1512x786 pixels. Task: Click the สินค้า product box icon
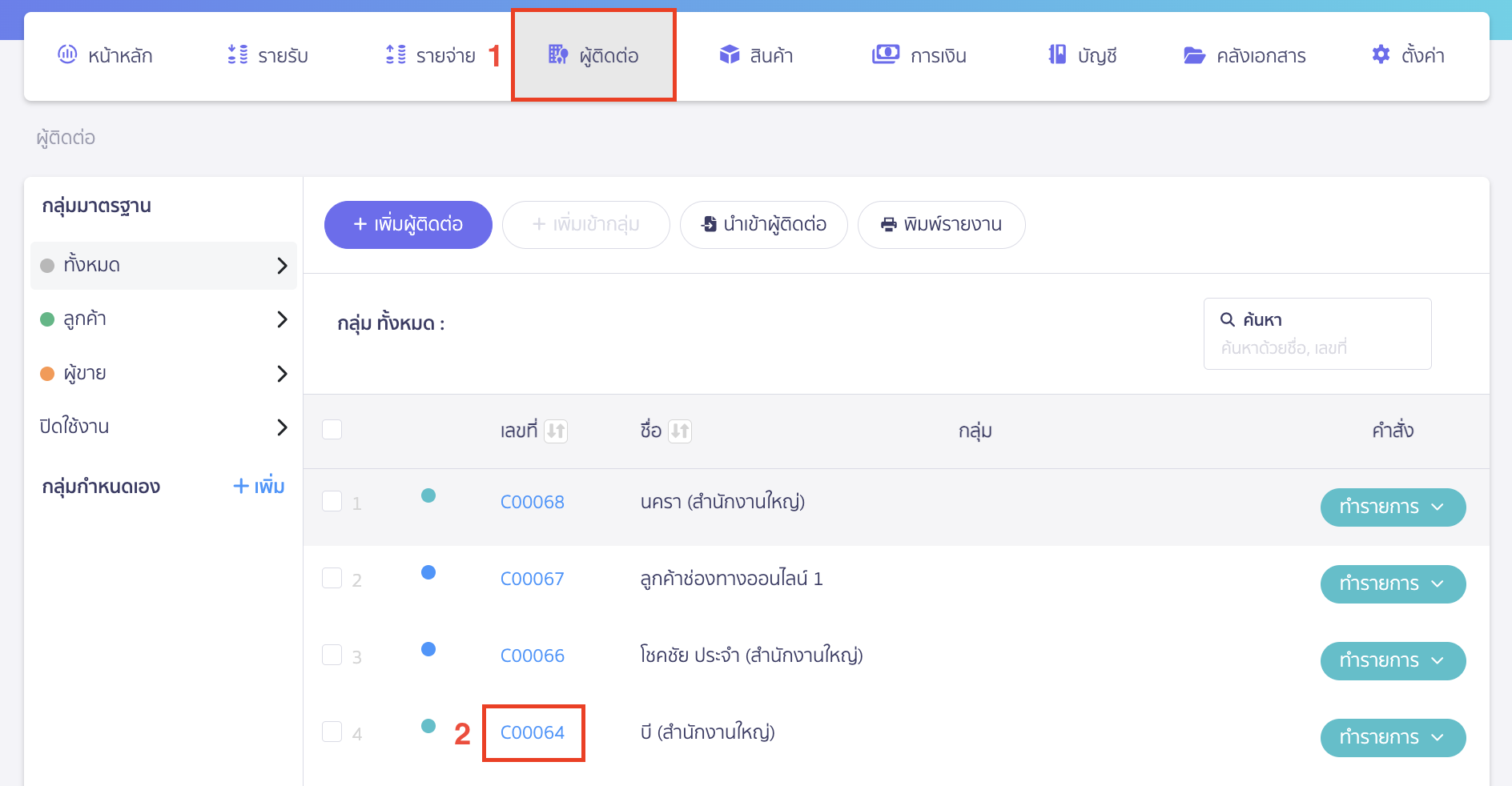(730, 54)
